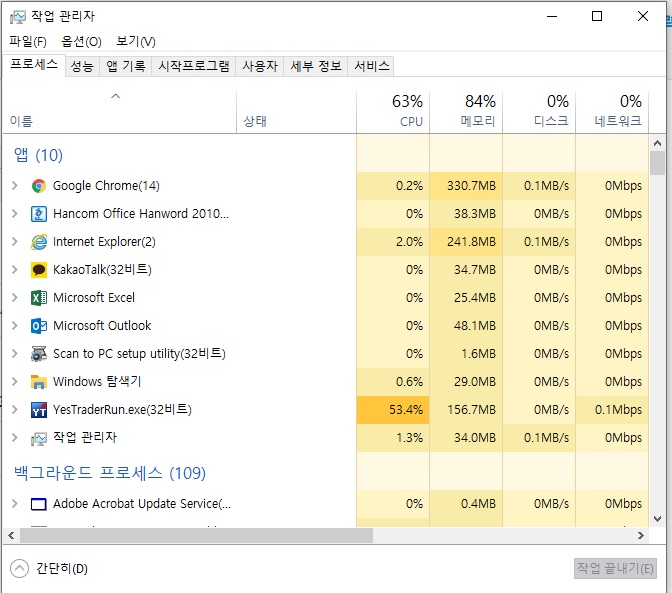The image size is (672, 593).
Task: Expand the Google Chrome process group
Action: coord(14,185)
